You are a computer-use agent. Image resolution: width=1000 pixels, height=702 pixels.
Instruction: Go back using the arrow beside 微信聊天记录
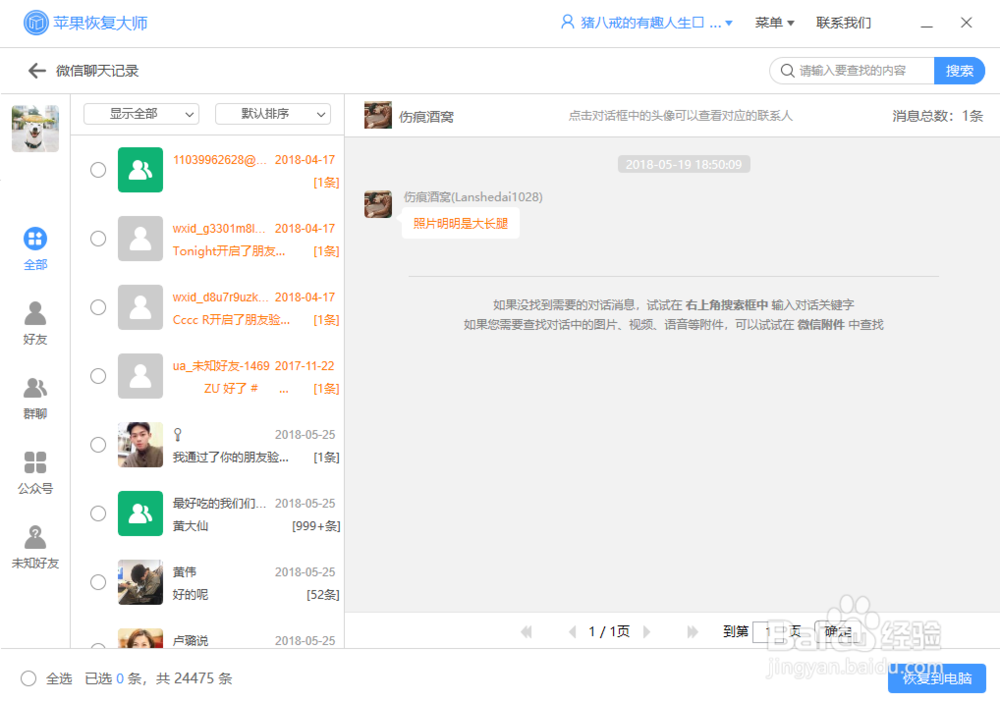pos(37,71)
